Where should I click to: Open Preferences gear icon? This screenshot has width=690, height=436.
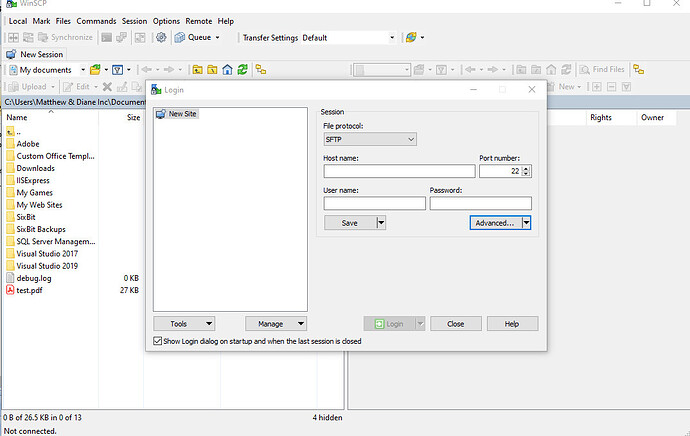161,37
